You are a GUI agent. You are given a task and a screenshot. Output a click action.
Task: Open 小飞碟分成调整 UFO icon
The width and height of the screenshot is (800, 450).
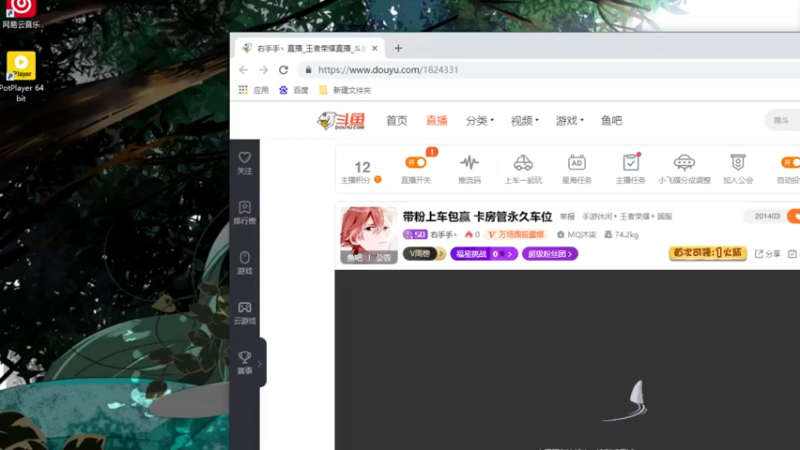[684, 169]
